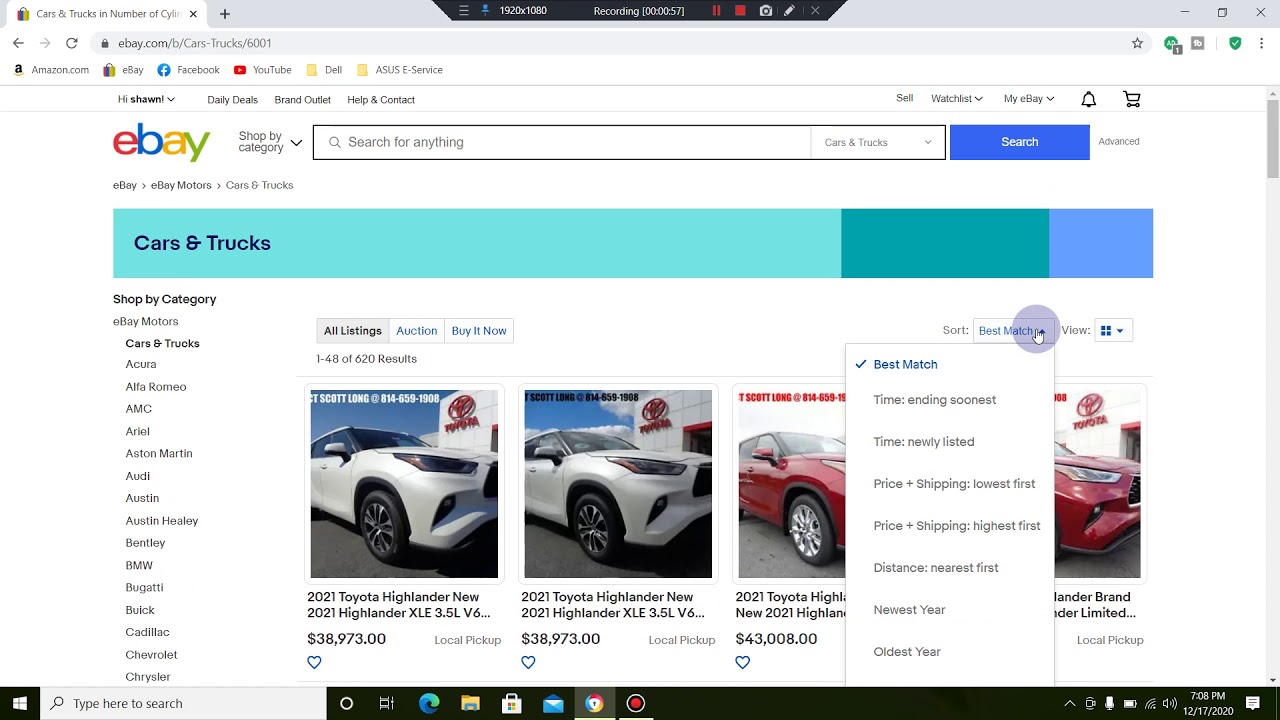Viewport: 1280px width, 720px height.
Task: Open the ASUS E-Service bookmark folder
Action: click(399, 70)
